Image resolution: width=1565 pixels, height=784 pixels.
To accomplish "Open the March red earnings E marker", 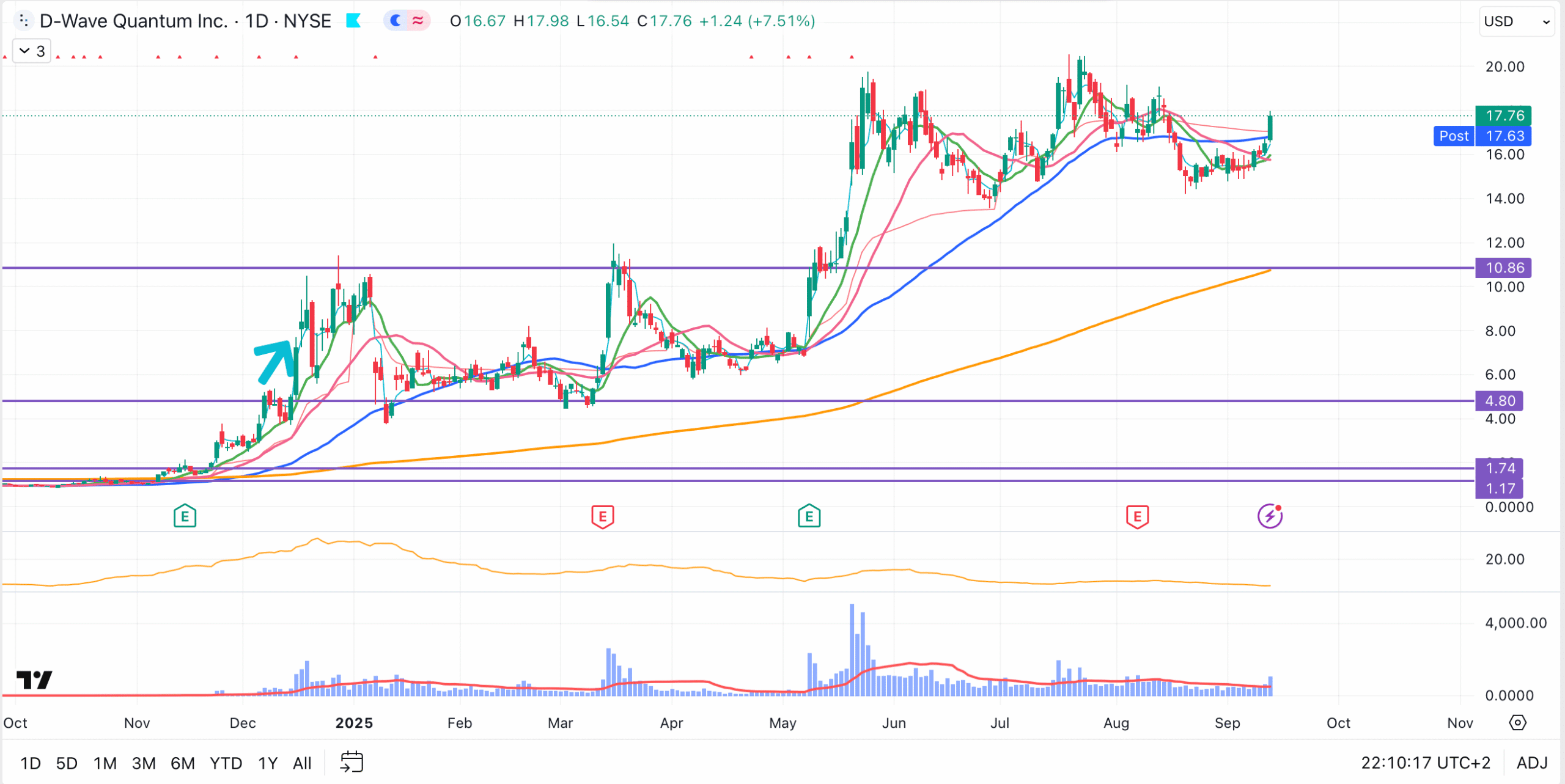I will point(602,517).
